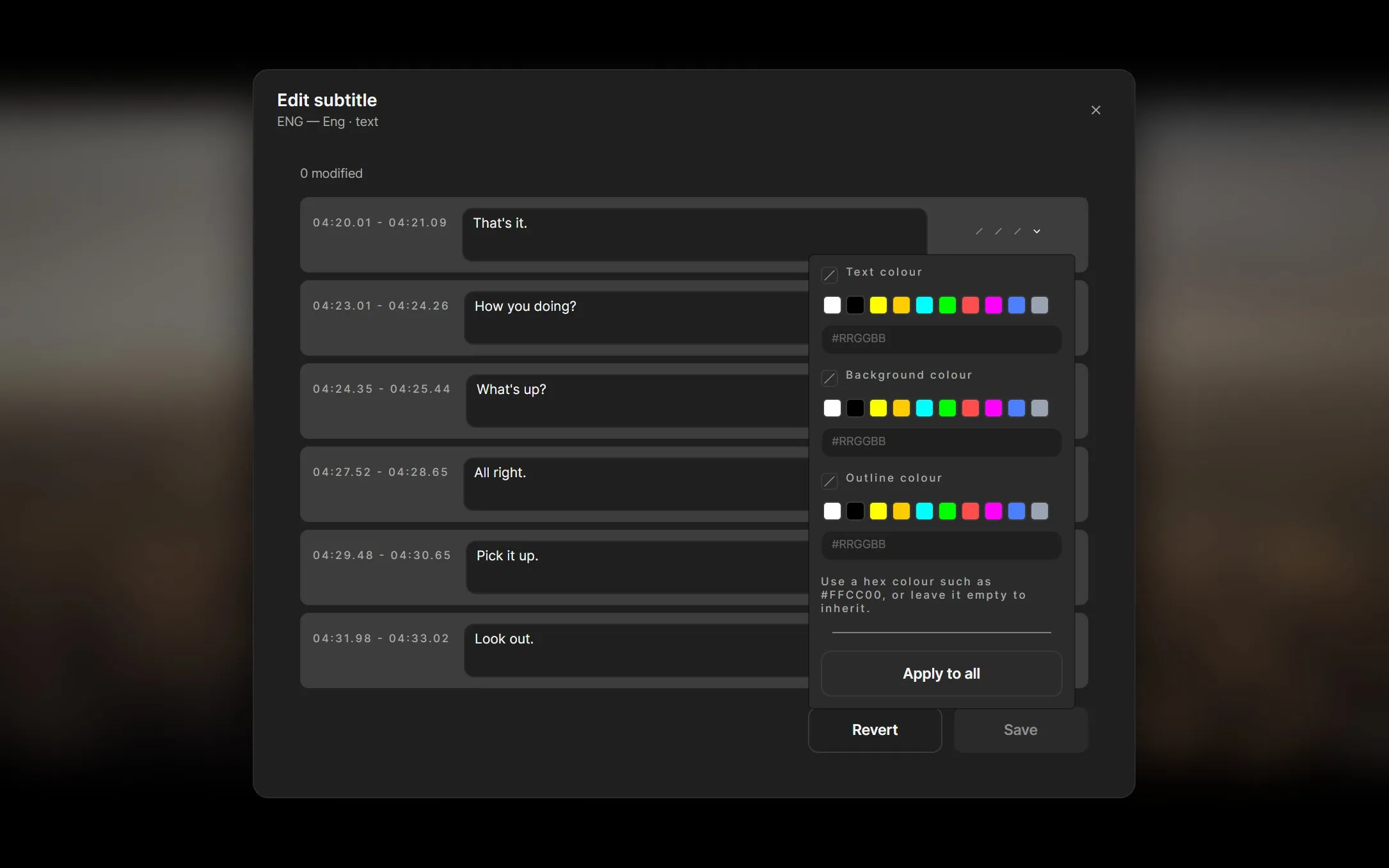Focus the Outline colour #RRGGBB hex field
The height and width of the screenshot is (868, 1389).
tap(941, 545)
